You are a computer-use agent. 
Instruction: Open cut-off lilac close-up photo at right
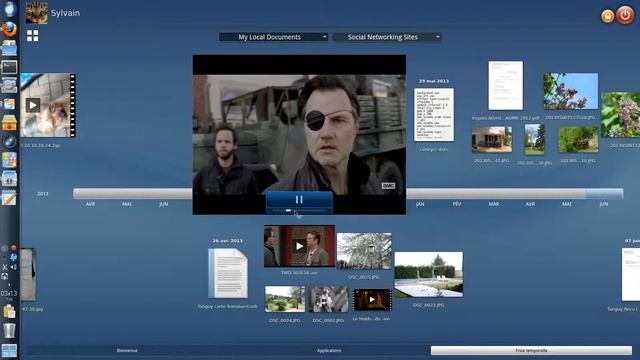click(620, 115)
